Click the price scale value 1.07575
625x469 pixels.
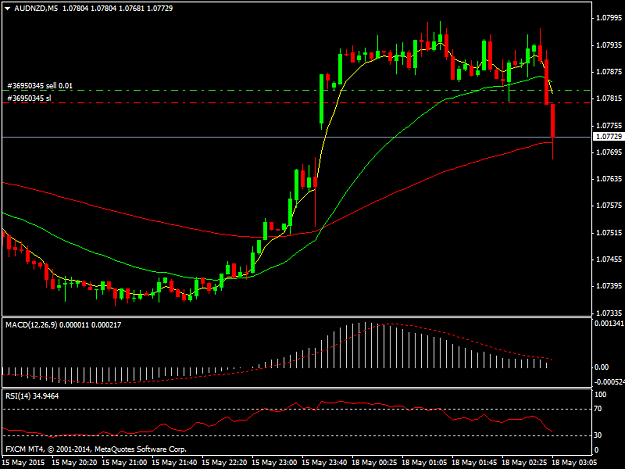(609, 206)
